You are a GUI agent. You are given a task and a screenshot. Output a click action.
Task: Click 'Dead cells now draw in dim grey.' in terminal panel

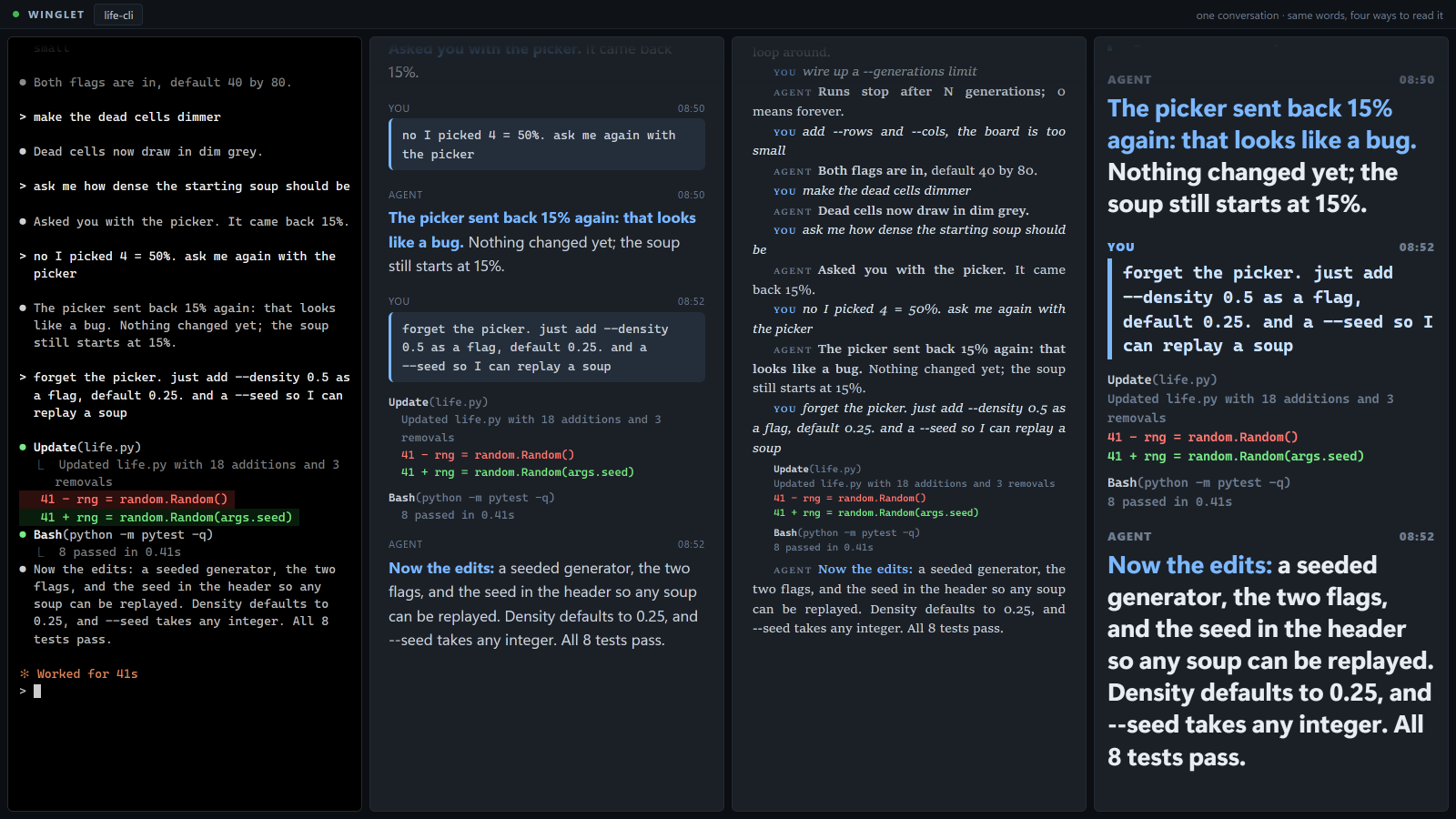coord(148,151)
